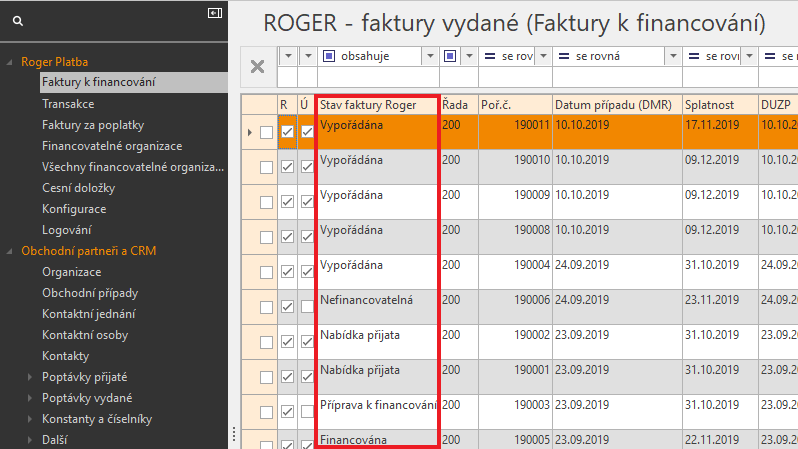Sort by Stav faktury Roger column header

(x=377, y=105)
